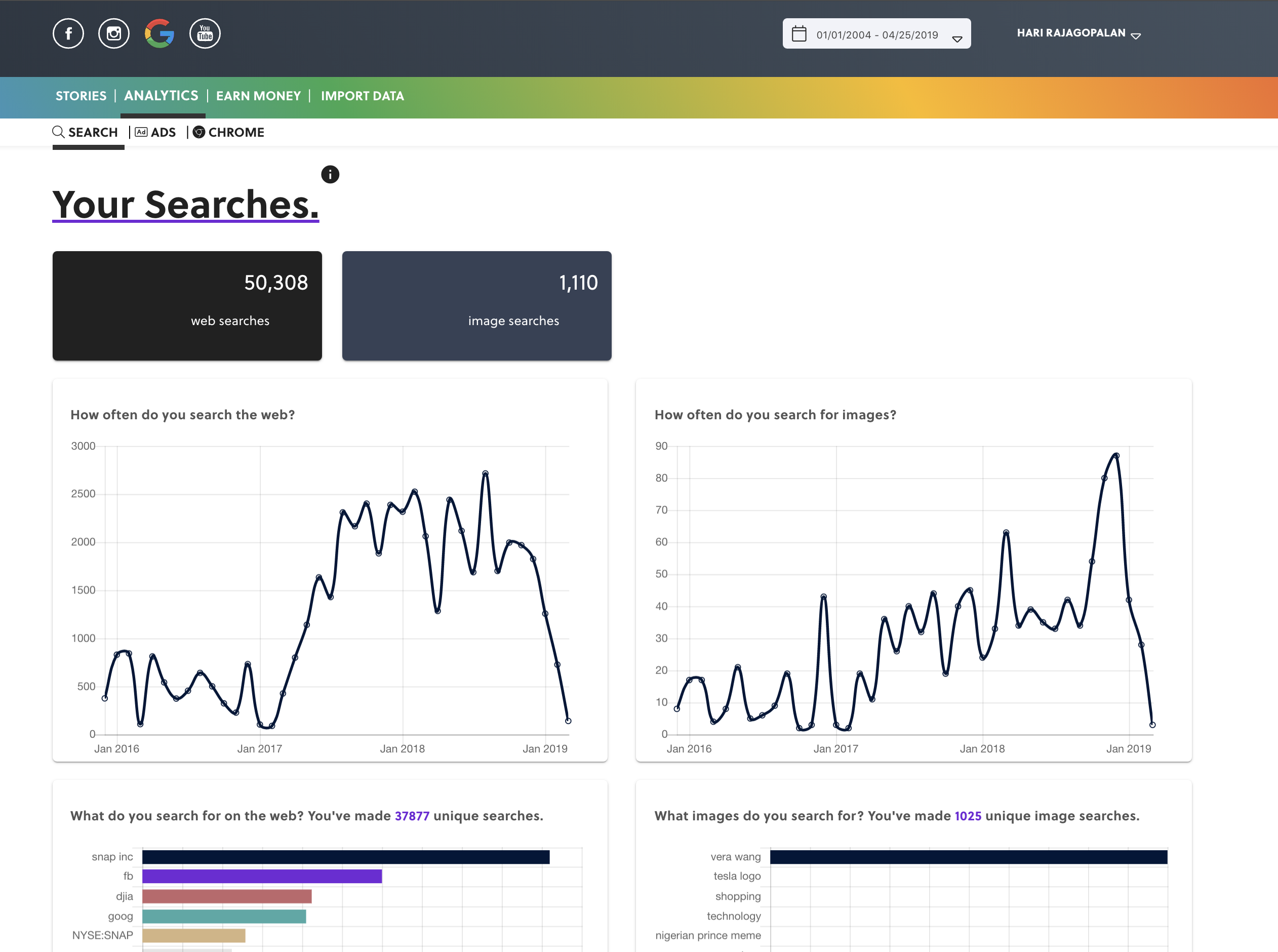Image resolution: width=1278 pixels, height=952 pixels.
Task: Open the Import Data tab
Action: click(362, 96)
